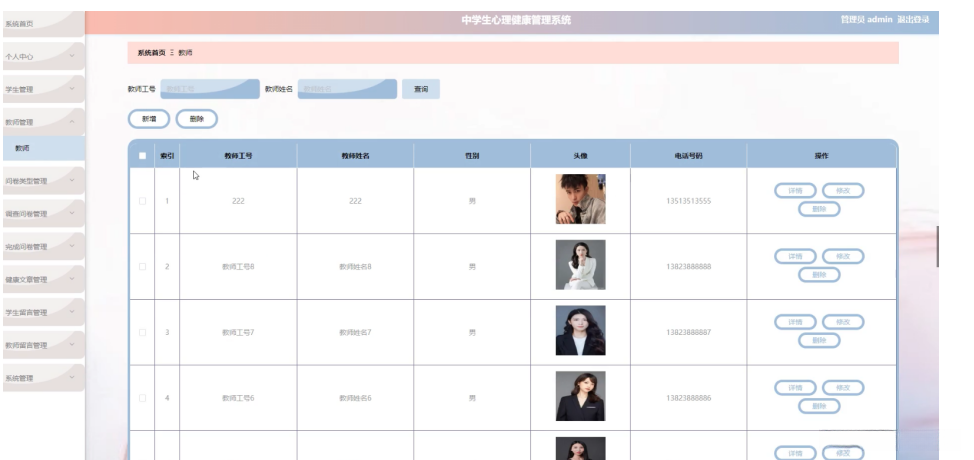This screenshot has height=460, width=974.
Task: Tick the checkbox for teacher row 222
Action: click(142, 201)
